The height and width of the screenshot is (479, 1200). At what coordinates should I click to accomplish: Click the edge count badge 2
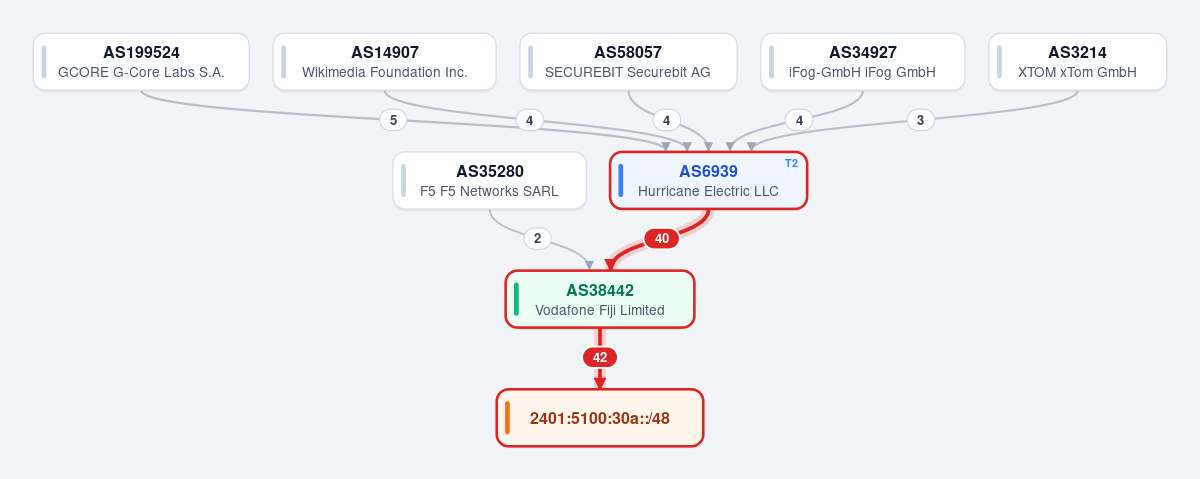(x=537, y=238)
